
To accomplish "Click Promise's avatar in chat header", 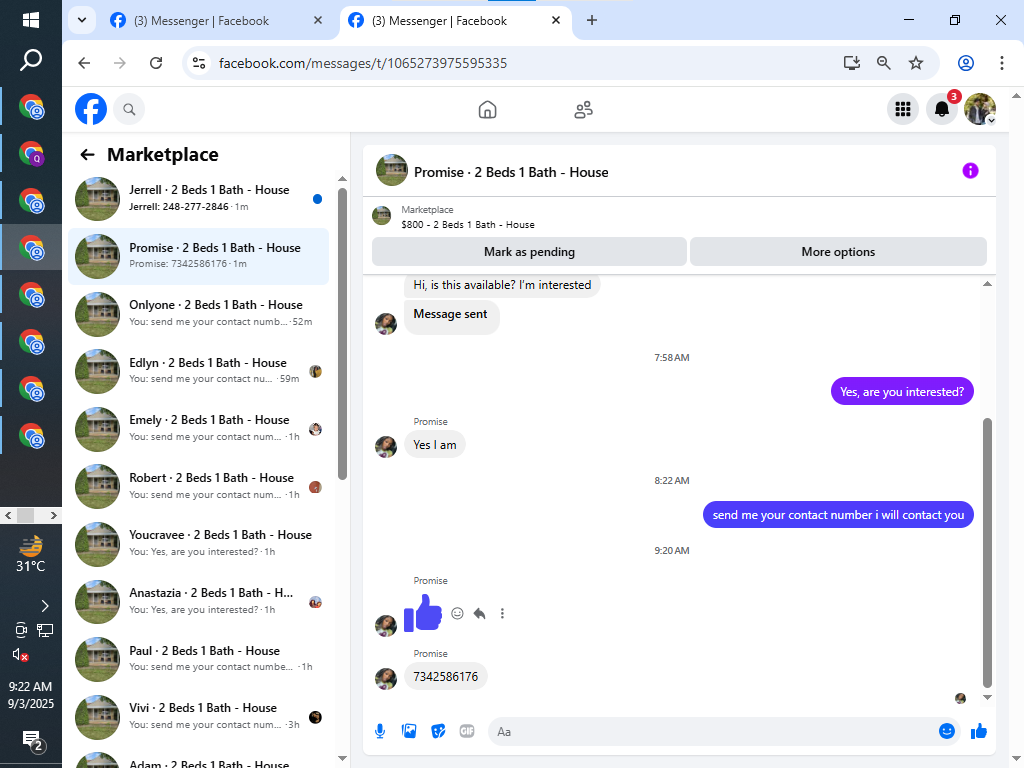I will pyautogui.click(x=392, y=170).
